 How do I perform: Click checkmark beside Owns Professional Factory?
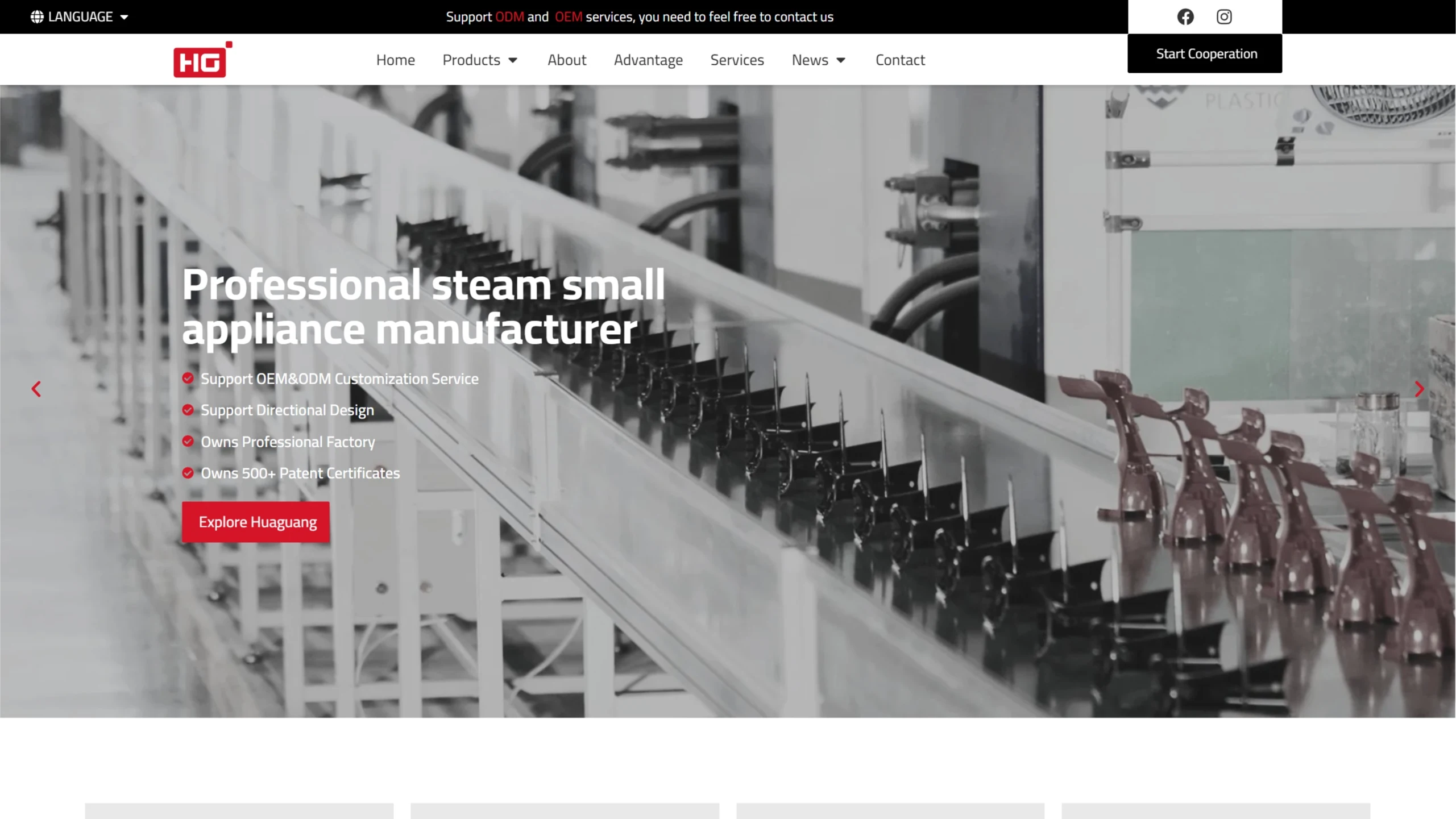(x=188, y=442)
